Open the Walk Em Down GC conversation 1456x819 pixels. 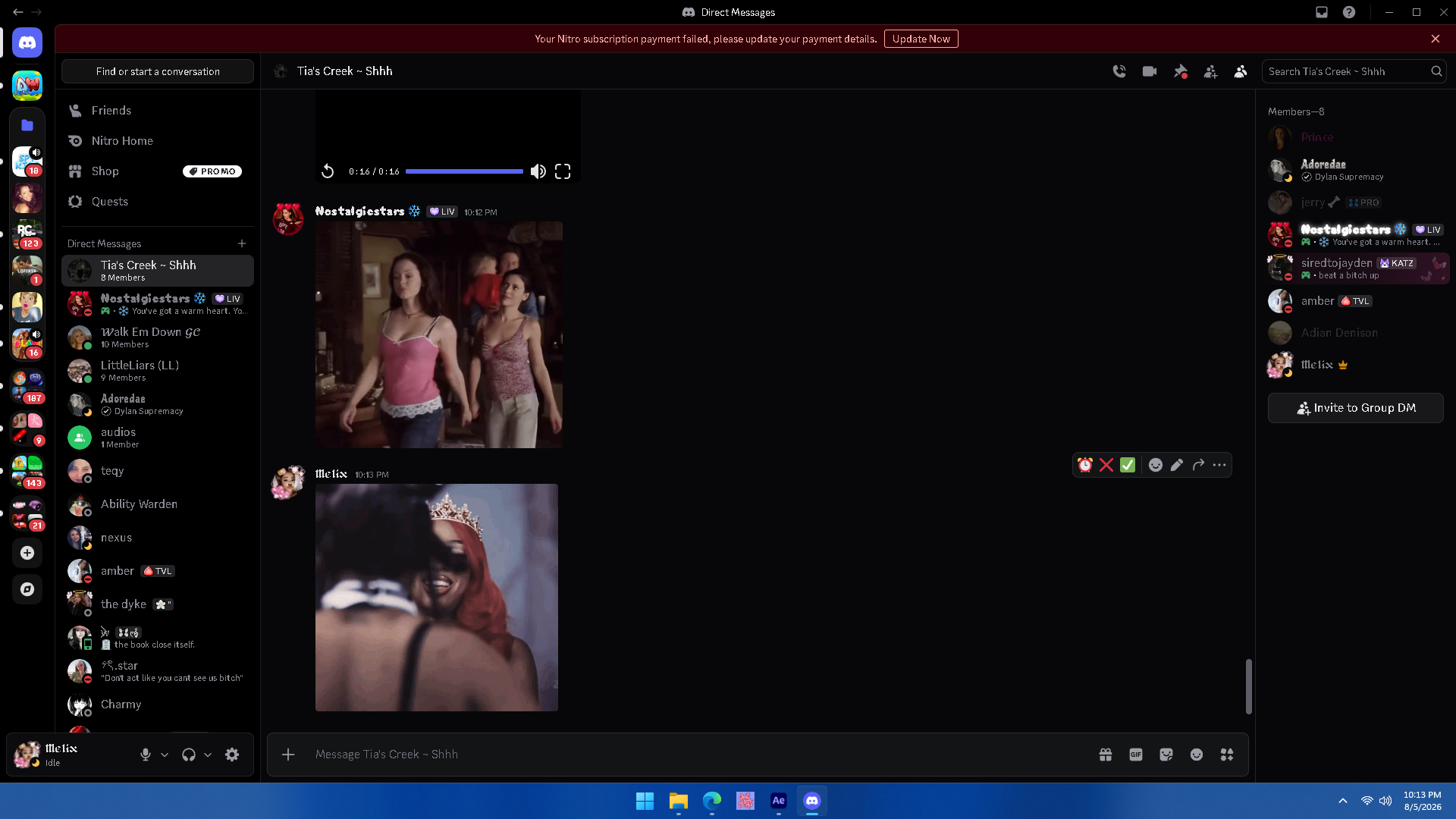click(x=158, y=337)
